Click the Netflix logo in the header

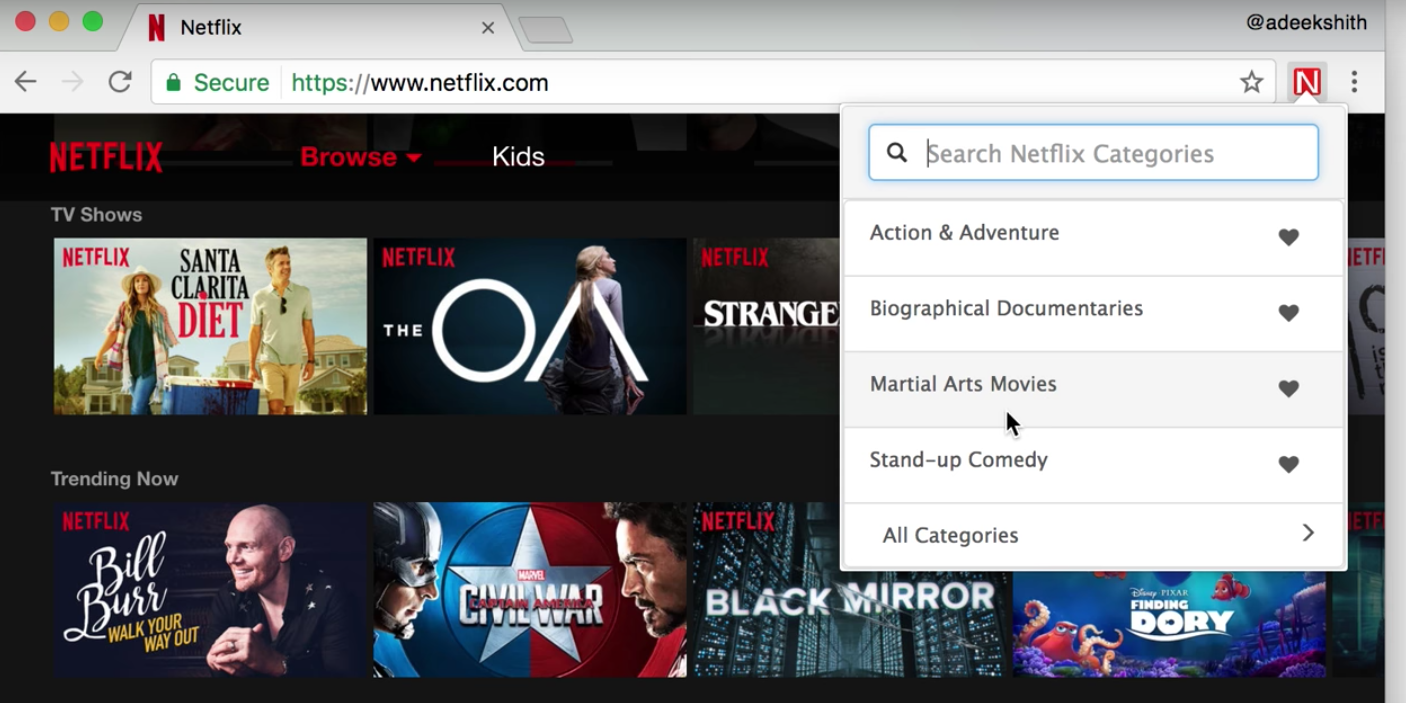(x=106, y=157)
